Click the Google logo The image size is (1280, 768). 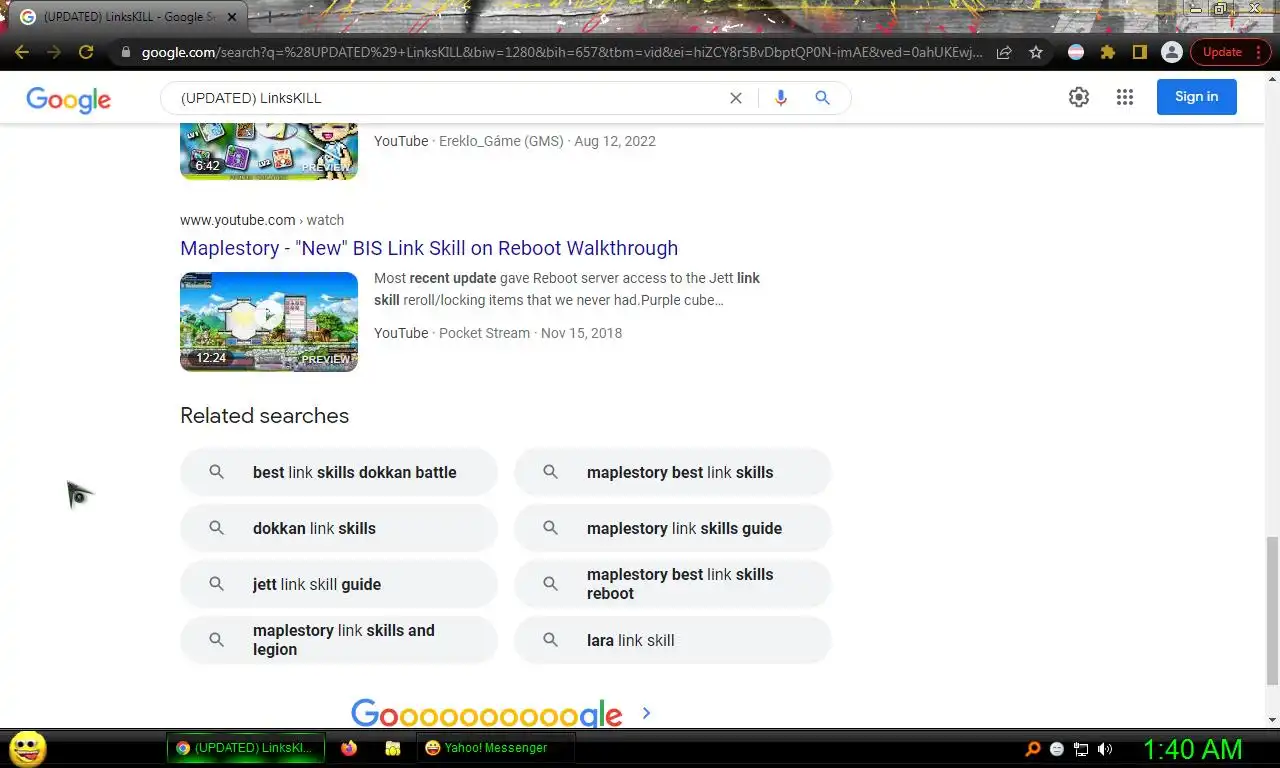tap(68, 98)
